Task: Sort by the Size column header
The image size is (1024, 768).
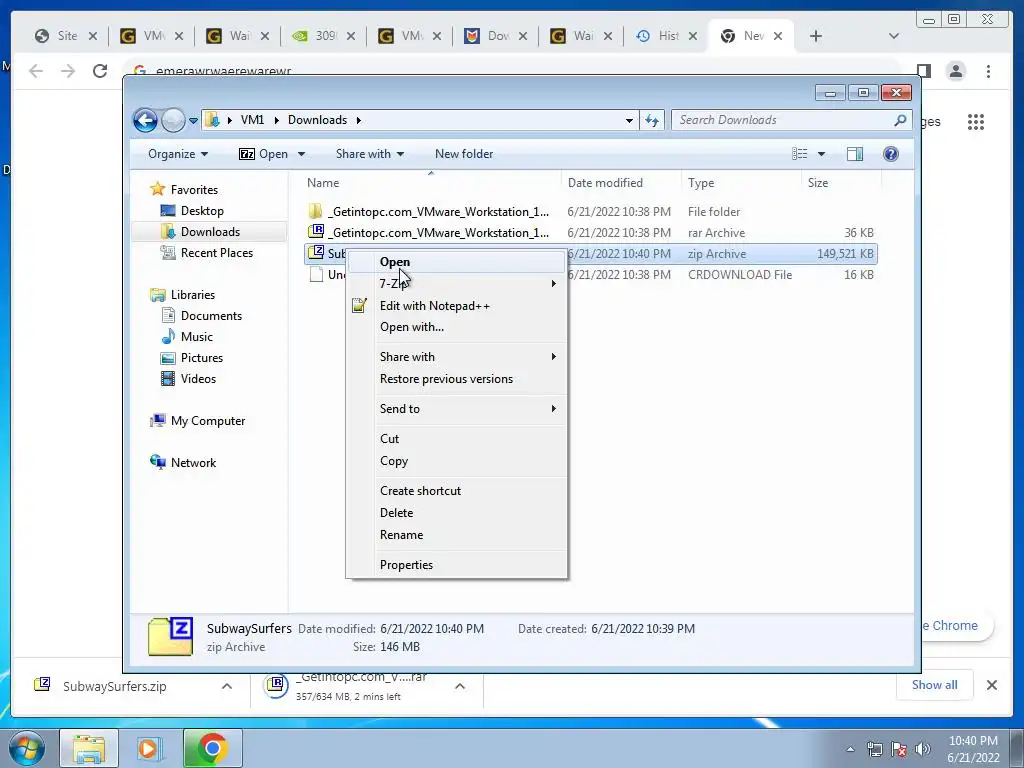Action: click(841, 183)
